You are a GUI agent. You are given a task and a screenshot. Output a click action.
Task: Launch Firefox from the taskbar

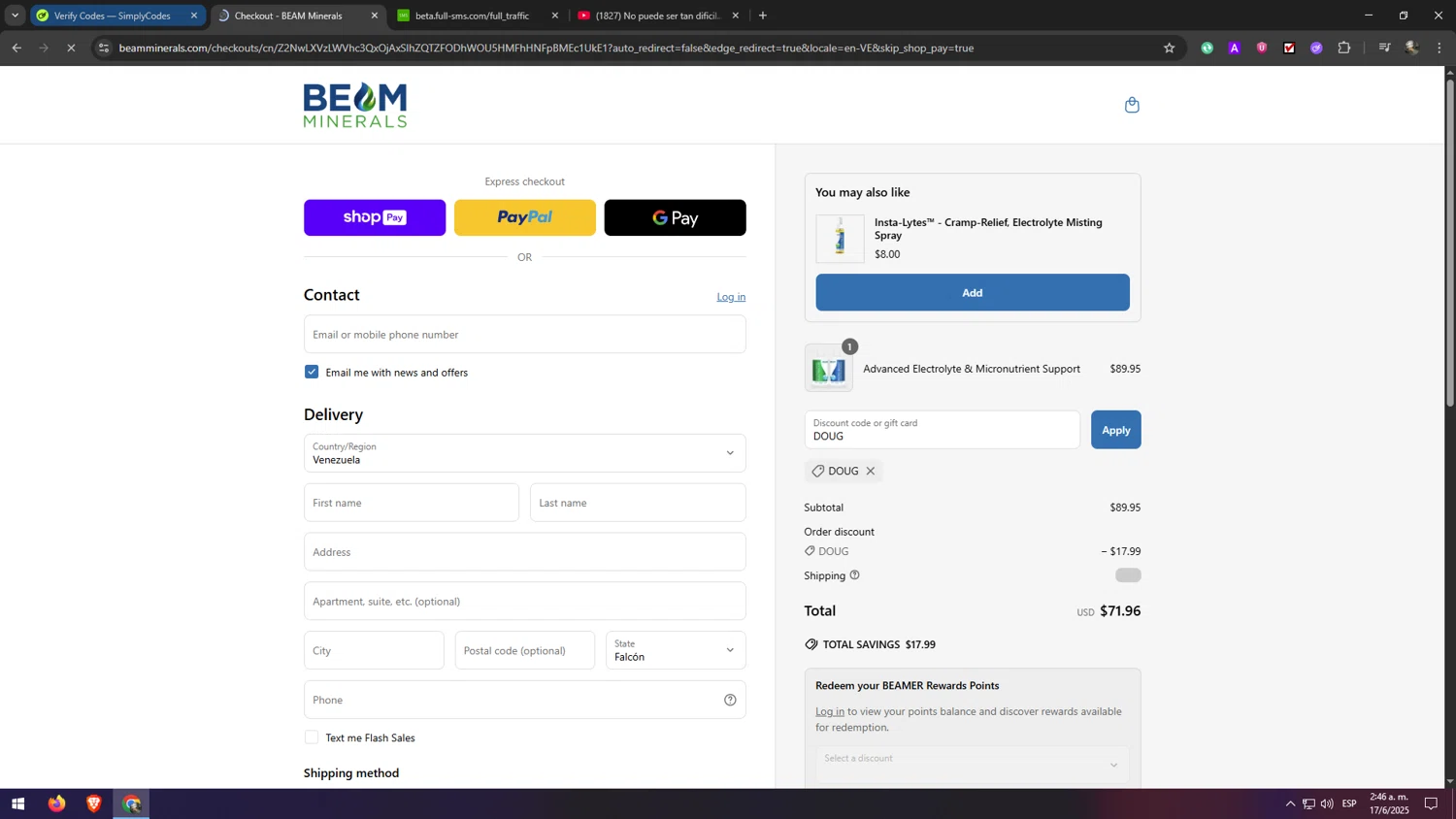click(x=57, y=803)
